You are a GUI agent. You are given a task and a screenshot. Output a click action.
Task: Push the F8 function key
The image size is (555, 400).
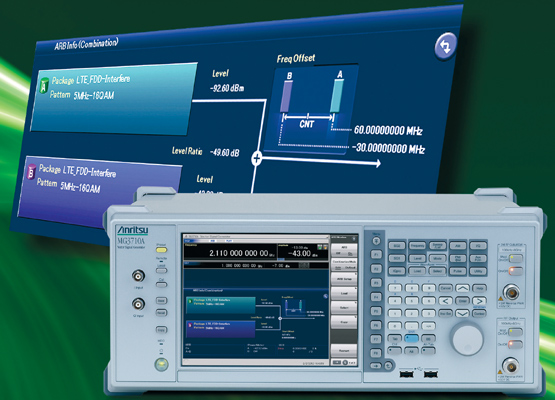tap(376, 353)
